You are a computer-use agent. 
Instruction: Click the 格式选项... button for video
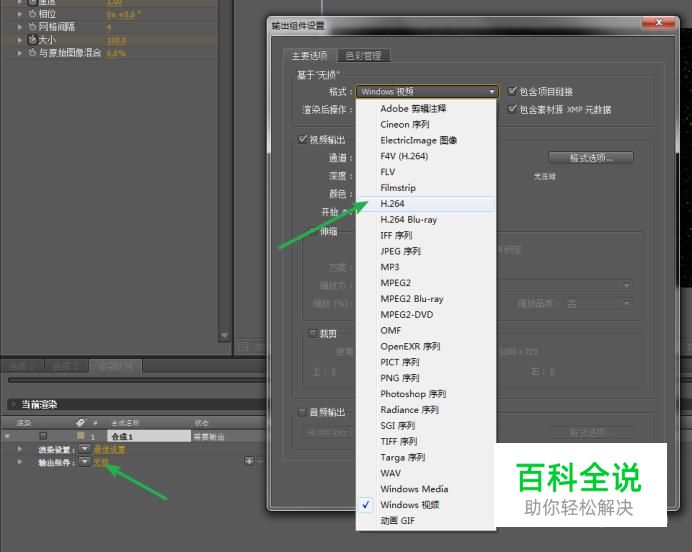coord(591,158)
